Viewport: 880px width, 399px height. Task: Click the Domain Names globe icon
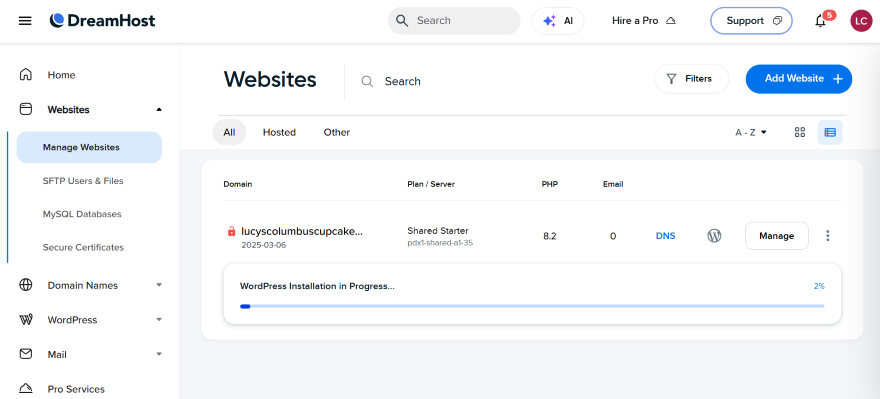point(25,285)
